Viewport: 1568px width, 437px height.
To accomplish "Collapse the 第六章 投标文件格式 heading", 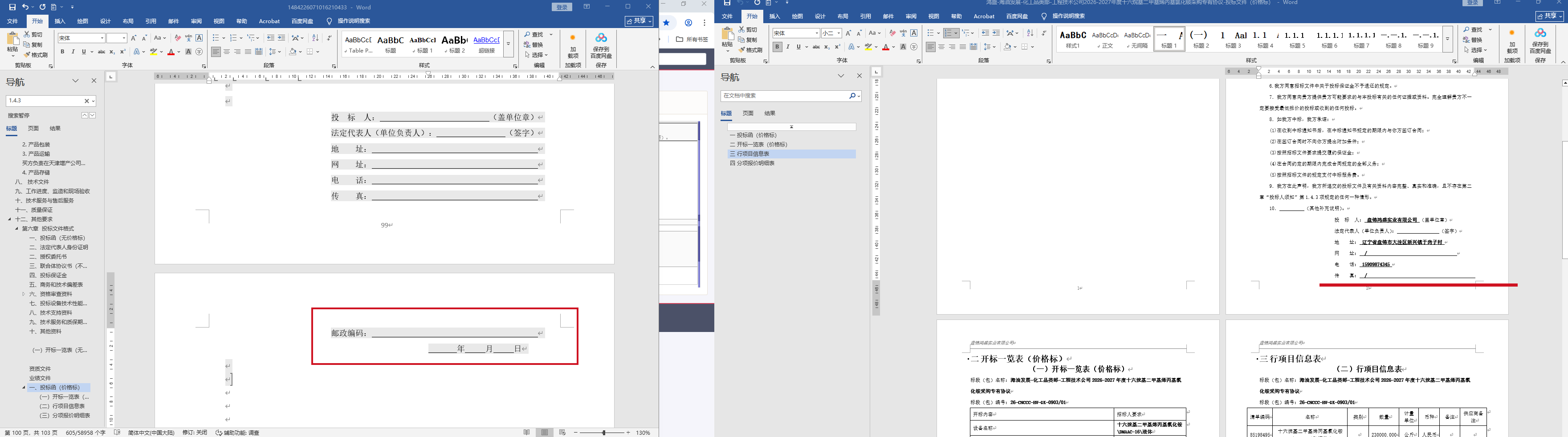I will (x=17, y=229).
